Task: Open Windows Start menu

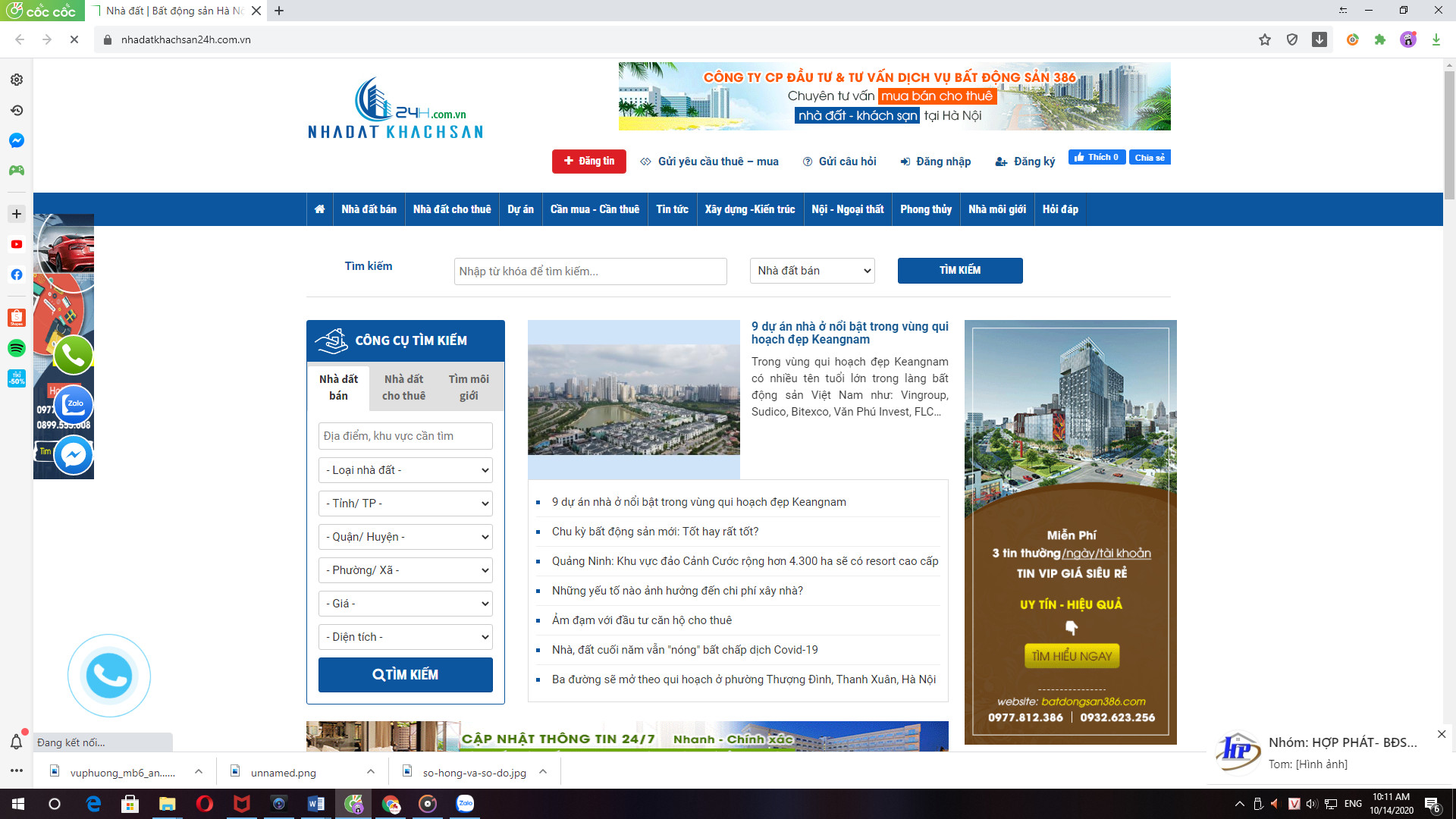Action: [x=18, y=804]
